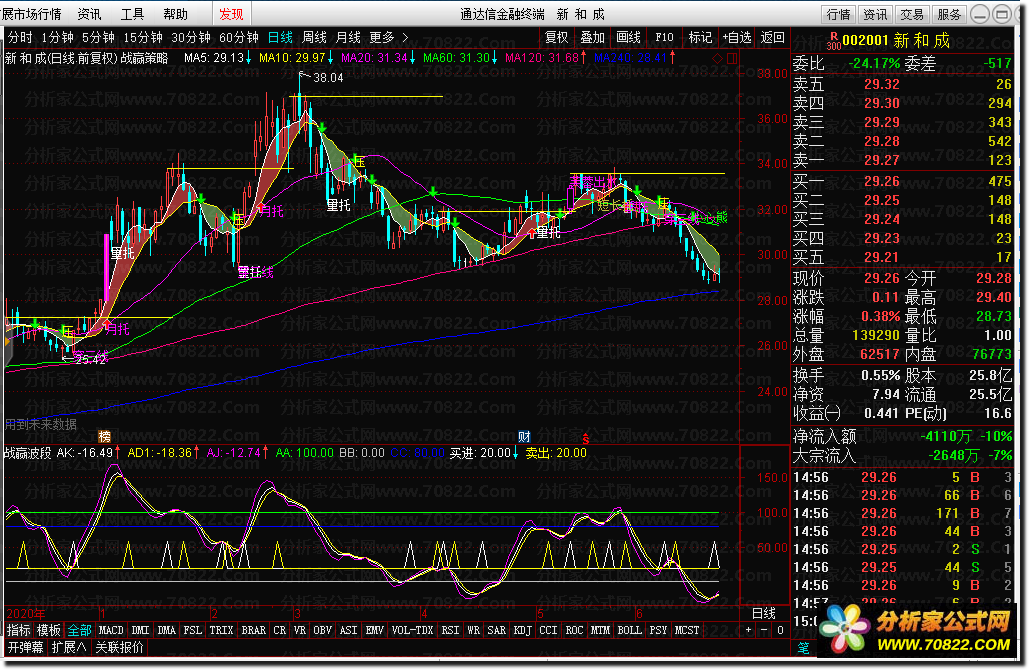Image resolution: width=1030 pixels, height=670 pixels.
Task: Open the 资讯 menu in menu bar
Action: coord(89,14)
